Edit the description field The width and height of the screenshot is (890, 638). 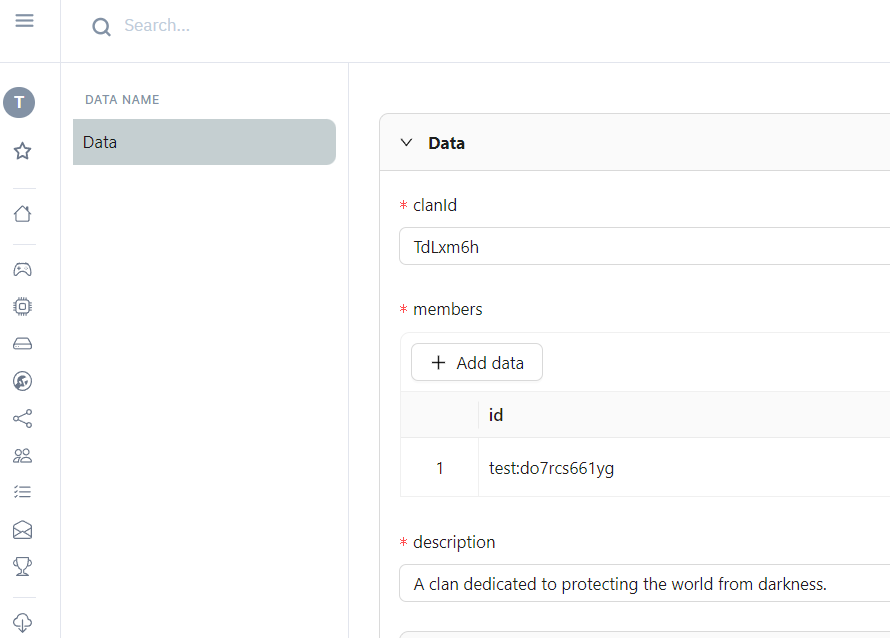[644, 584]
